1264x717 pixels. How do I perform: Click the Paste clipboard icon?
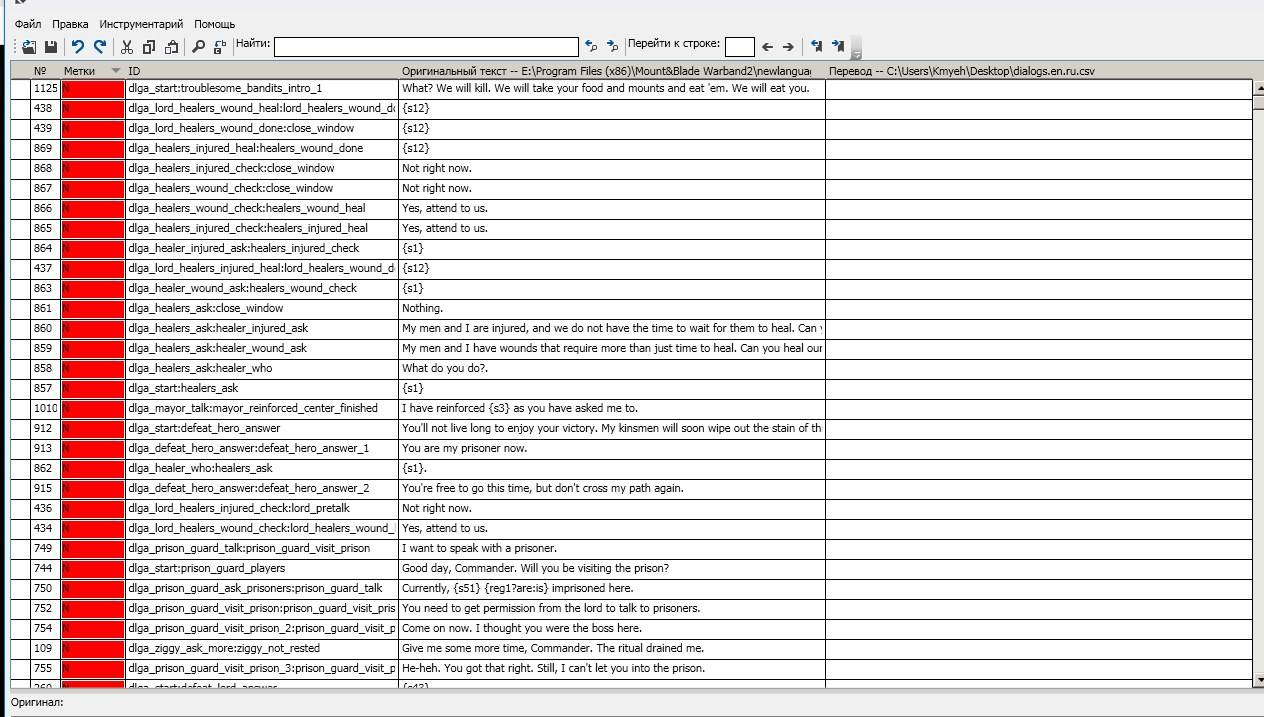pos(171,46)
